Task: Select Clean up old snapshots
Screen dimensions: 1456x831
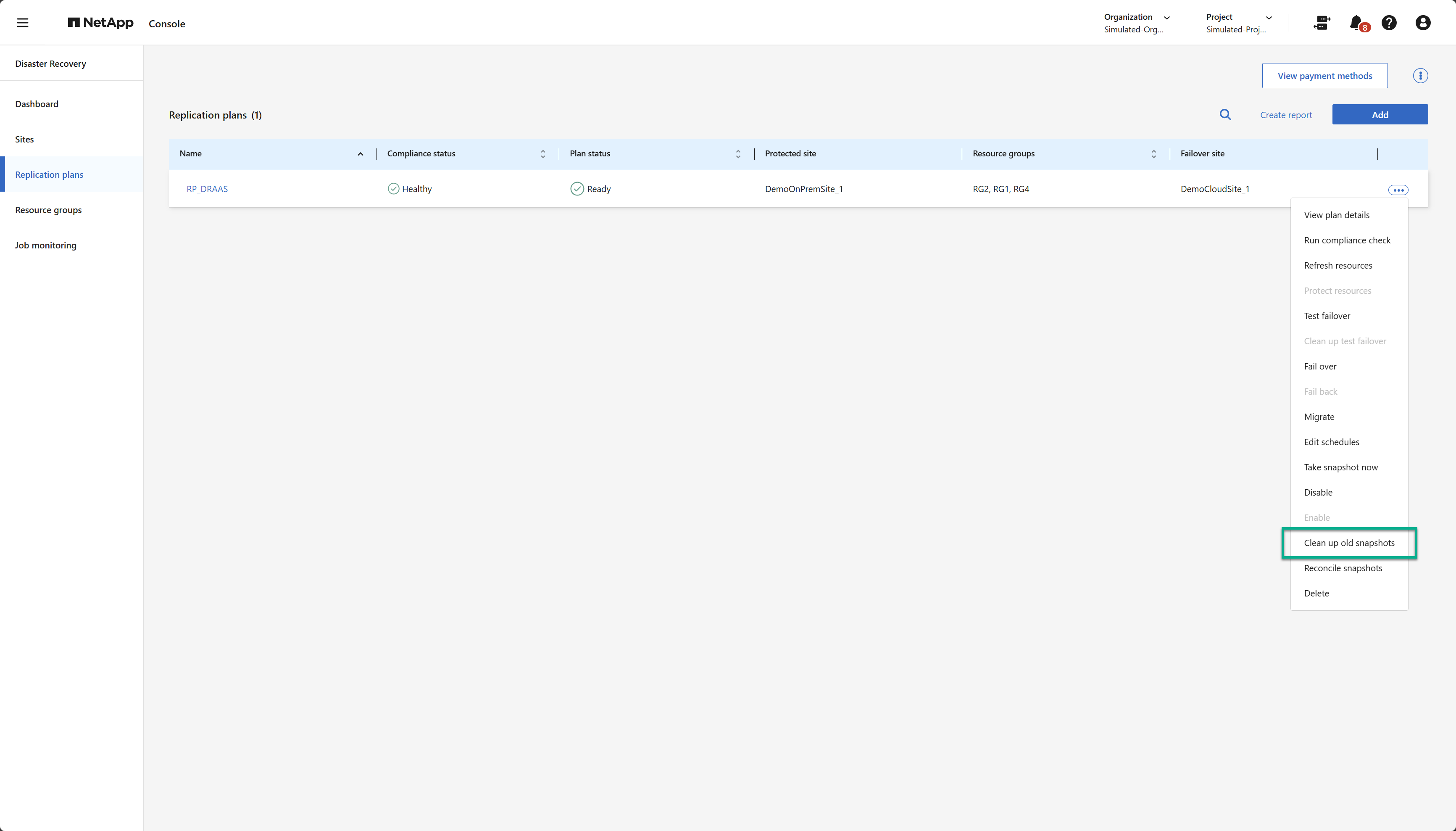Action: [x=1349, y=543]
